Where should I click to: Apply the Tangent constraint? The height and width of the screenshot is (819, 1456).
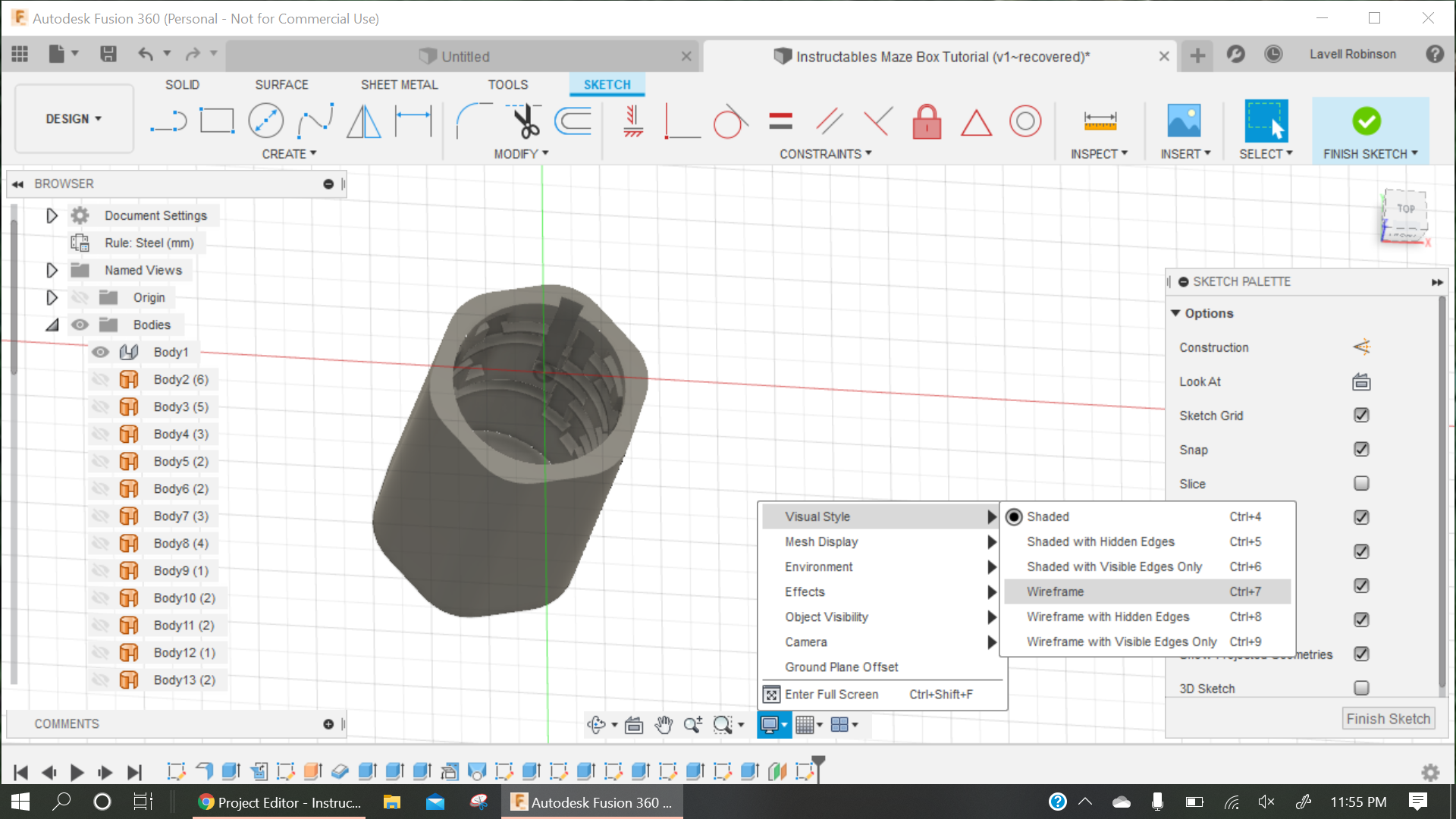(x=730, y=121)
